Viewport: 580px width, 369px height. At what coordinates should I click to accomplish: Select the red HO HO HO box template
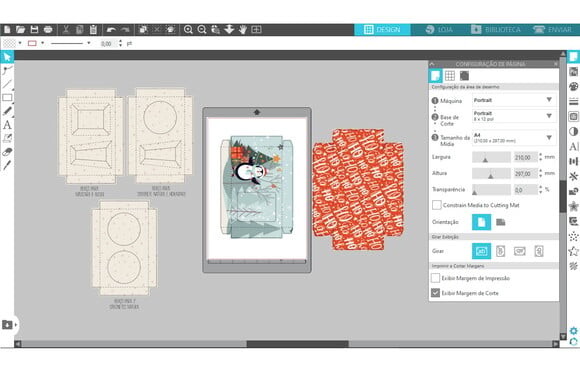click(x=358, y=189)
